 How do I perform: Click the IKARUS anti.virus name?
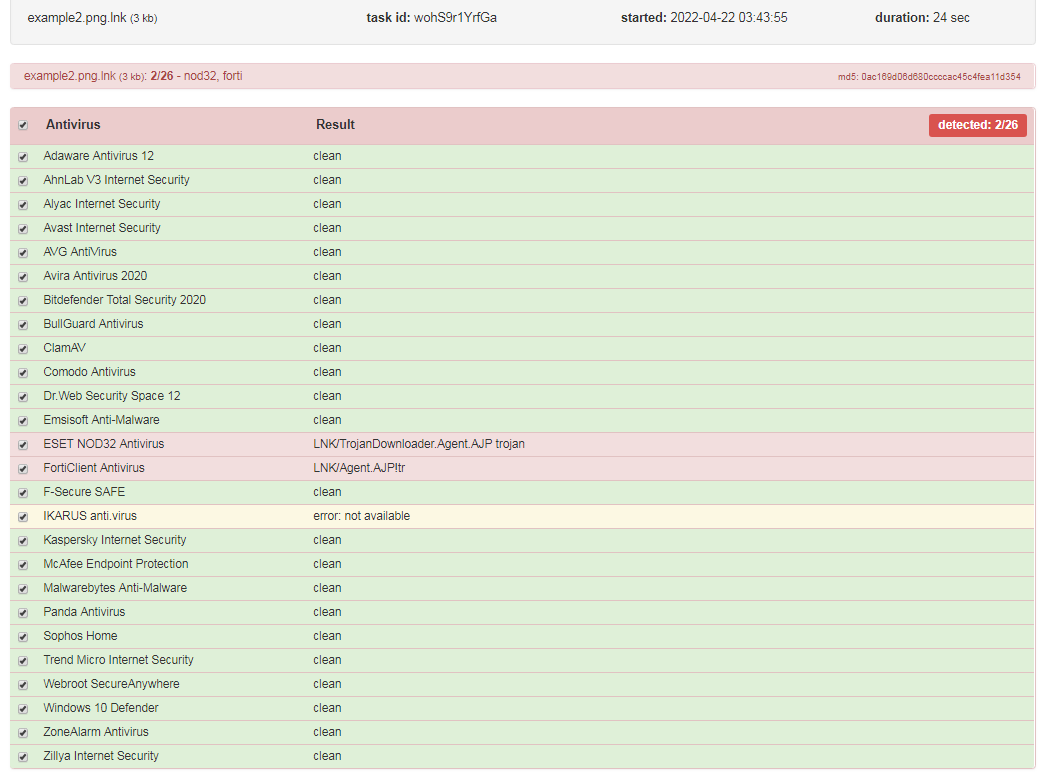click(x=90, y=516)
